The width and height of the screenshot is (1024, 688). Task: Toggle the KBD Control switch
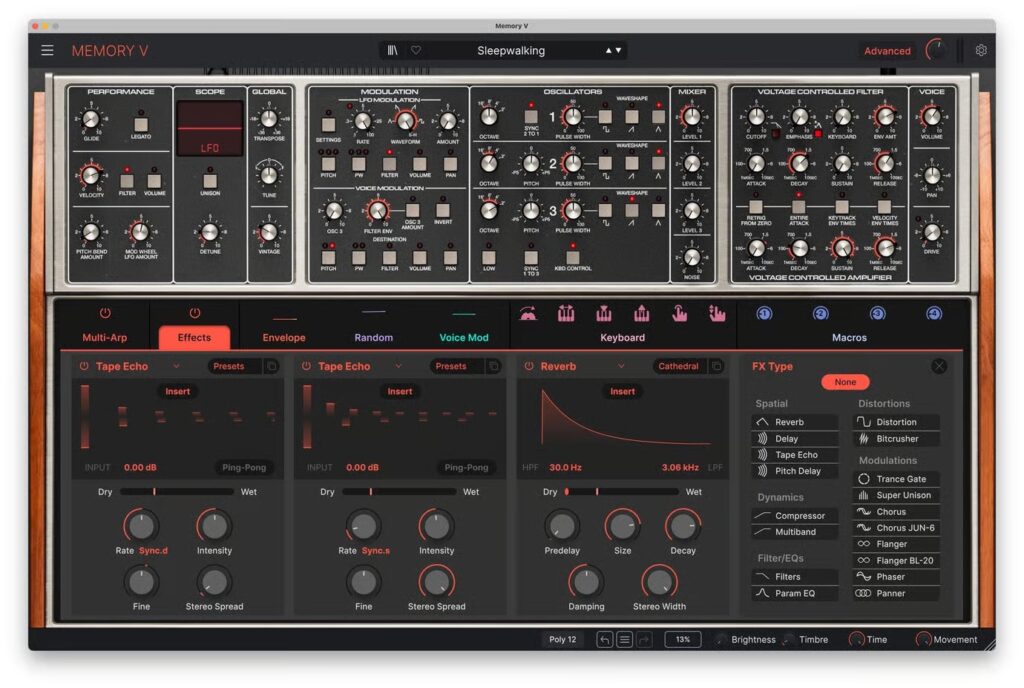[x=573, y=257]
